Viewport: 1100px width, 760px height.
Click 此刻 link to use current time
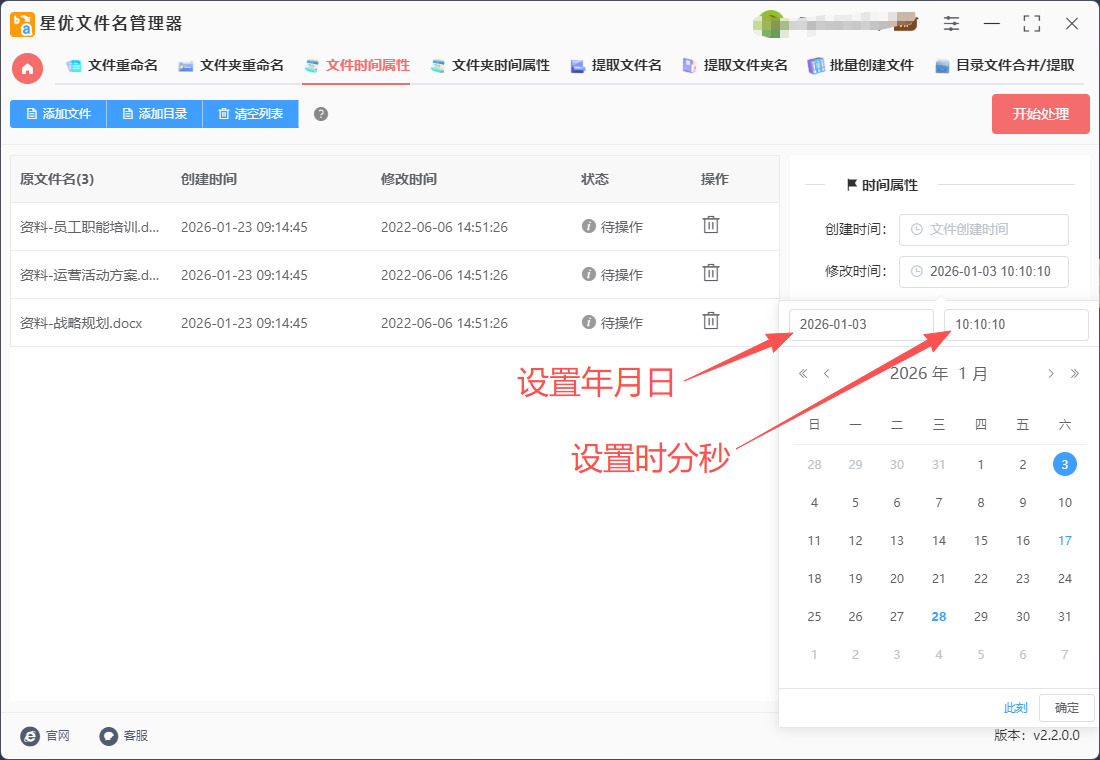pos(1015,708)
